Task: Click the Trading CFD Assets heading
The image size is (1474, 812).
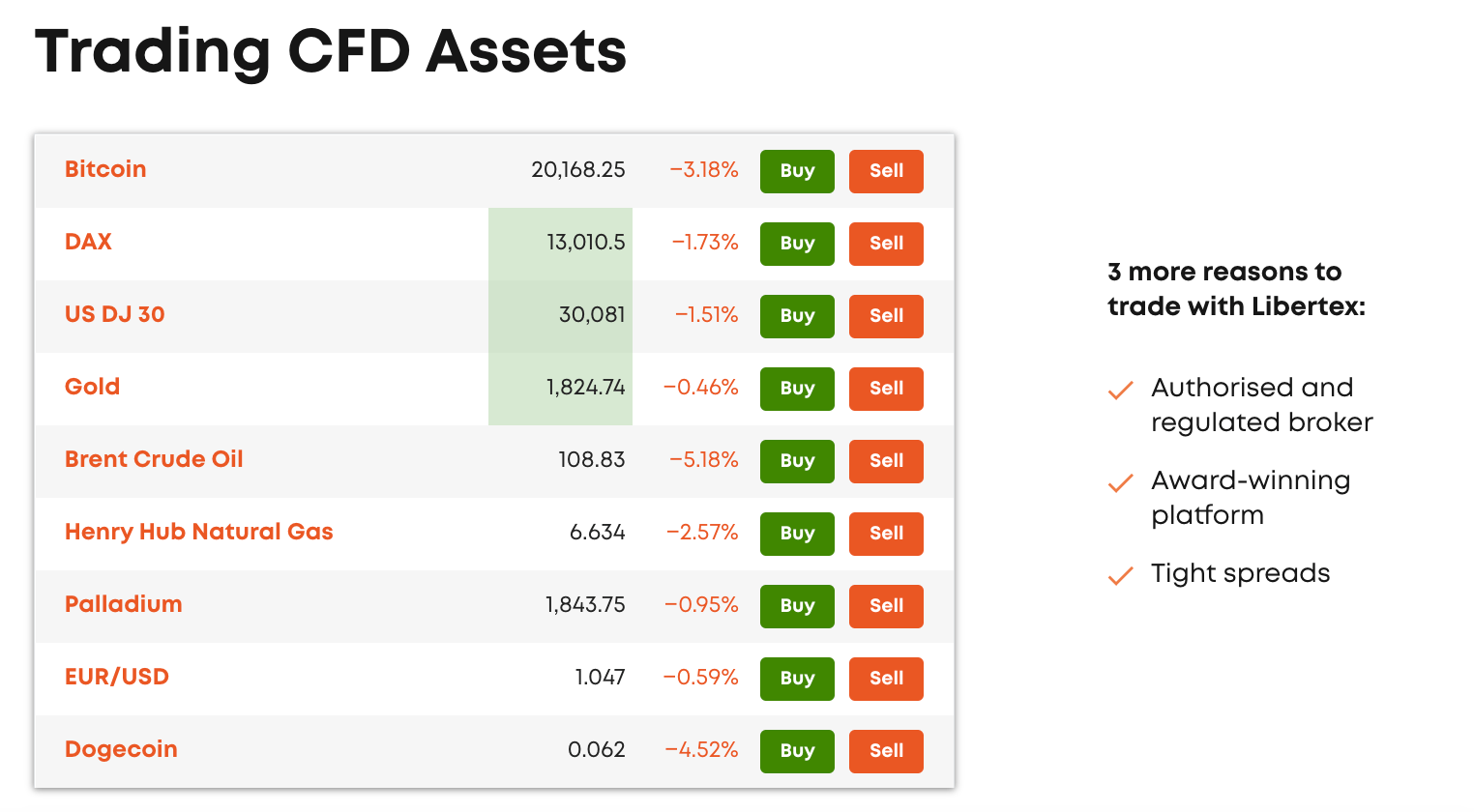Action: pyautogui.click(x=331, y=51)
